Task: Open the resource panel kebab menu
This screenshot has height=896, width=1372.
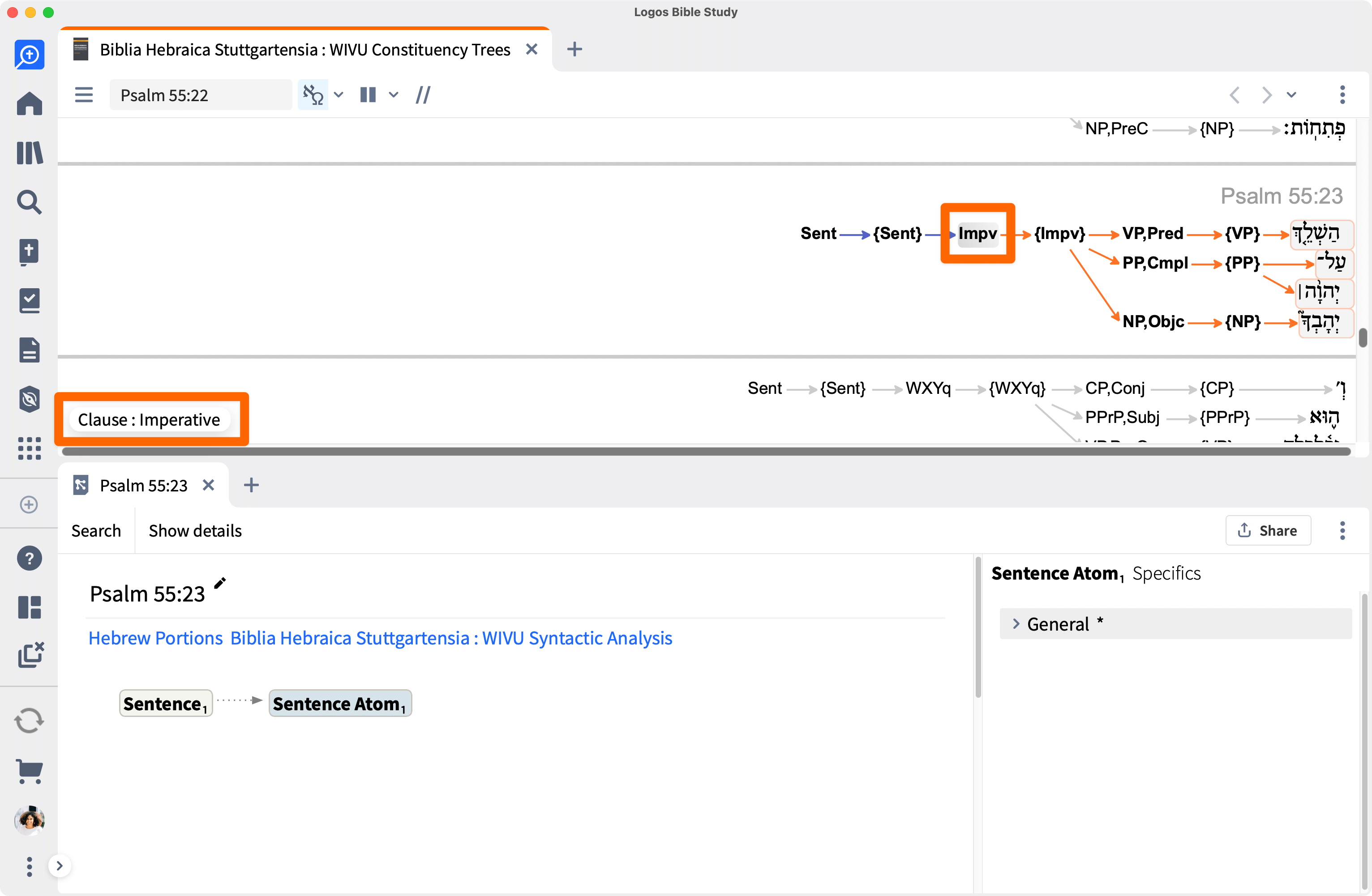Action: (x=1342, y=95)
